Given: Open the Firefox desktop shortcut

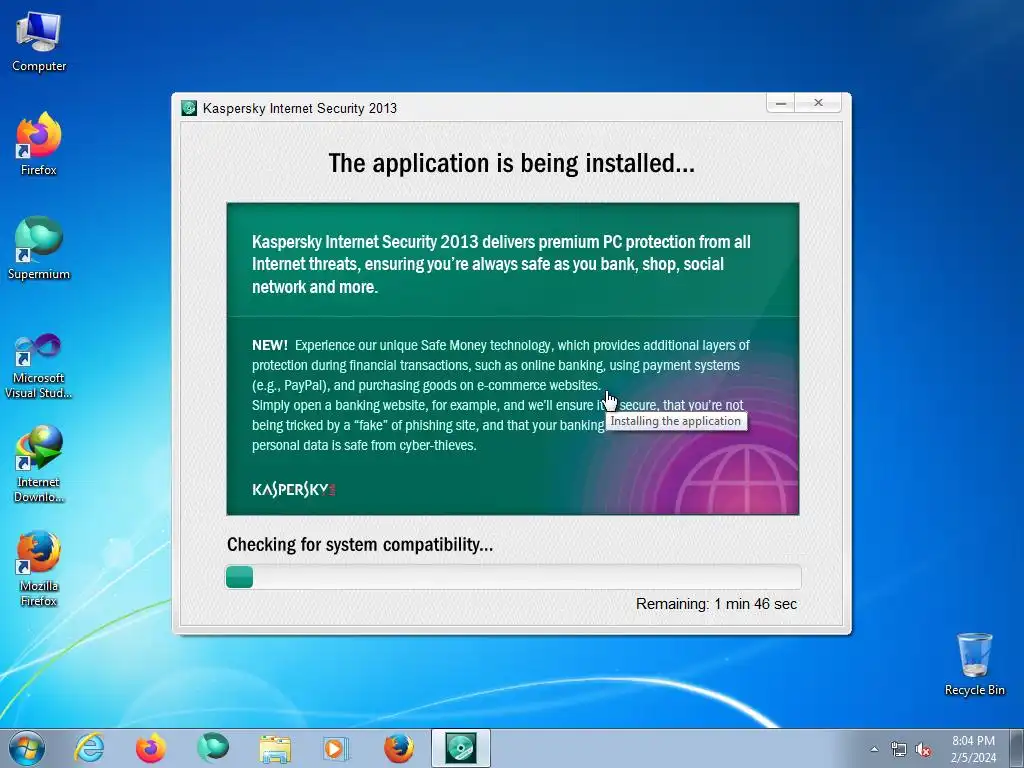Looking at the screenshot, I should [39, 144].
